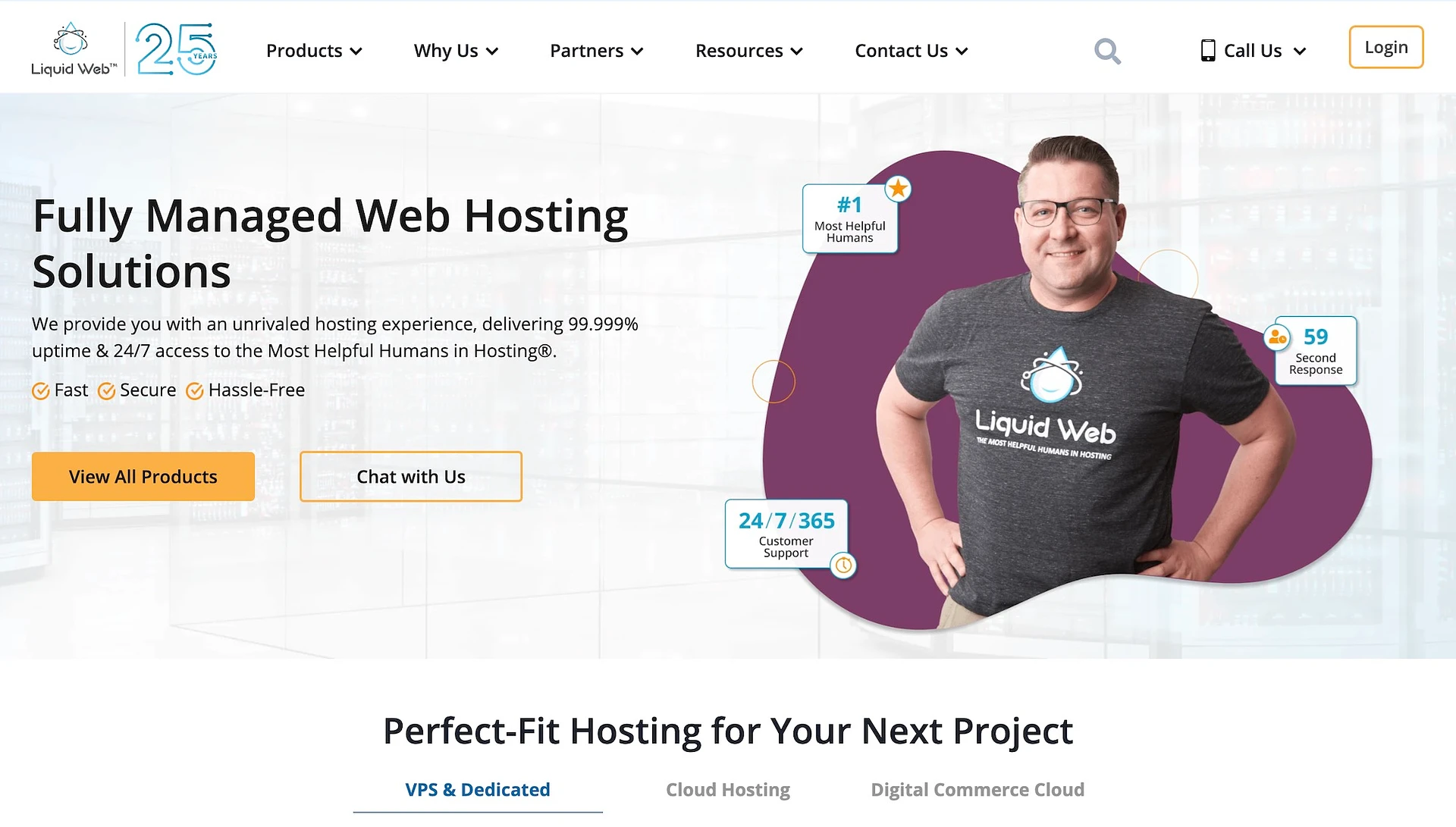Click the search magnifying glass icon
The height and width of the screenshot is (827, 1456).
pos(1109,50)
